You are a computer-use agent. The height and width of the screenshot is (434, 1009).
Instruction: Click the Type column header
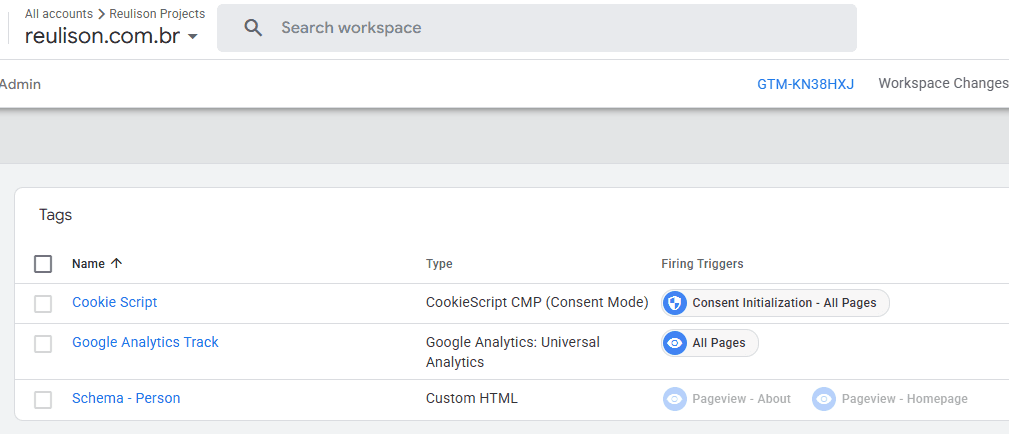click(439, 264)
